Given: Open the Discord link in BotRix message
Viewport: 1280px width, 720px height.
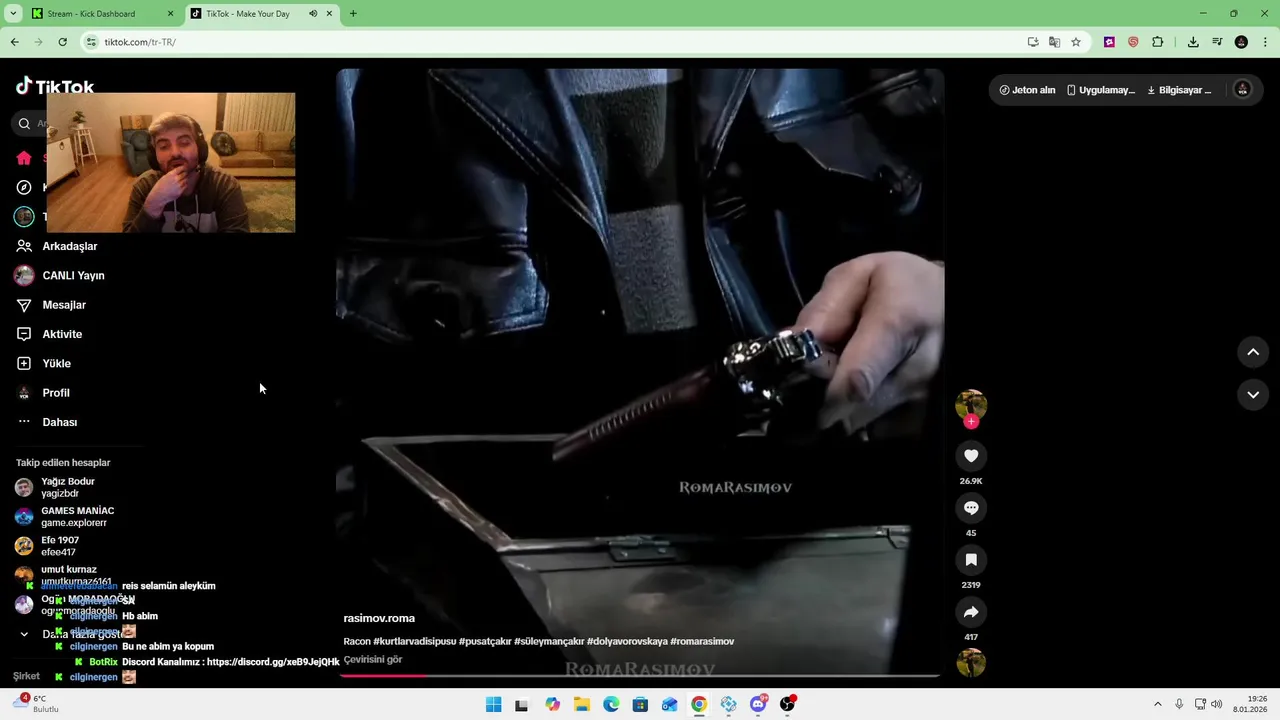Looking at the screenshot, I should 273,662.
